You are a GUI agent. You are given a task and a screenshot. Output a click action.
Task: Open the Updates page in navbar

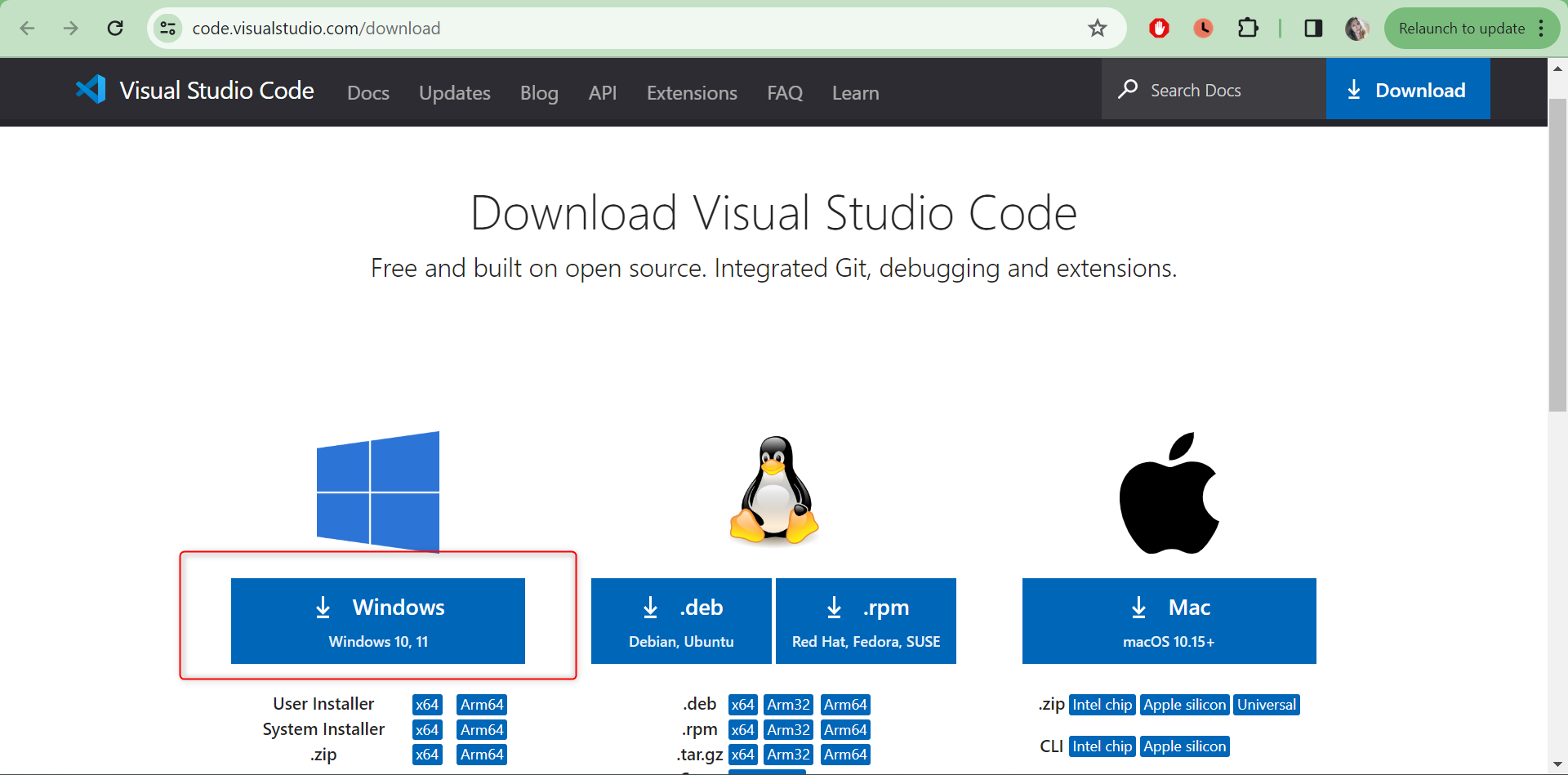point(454,93)
